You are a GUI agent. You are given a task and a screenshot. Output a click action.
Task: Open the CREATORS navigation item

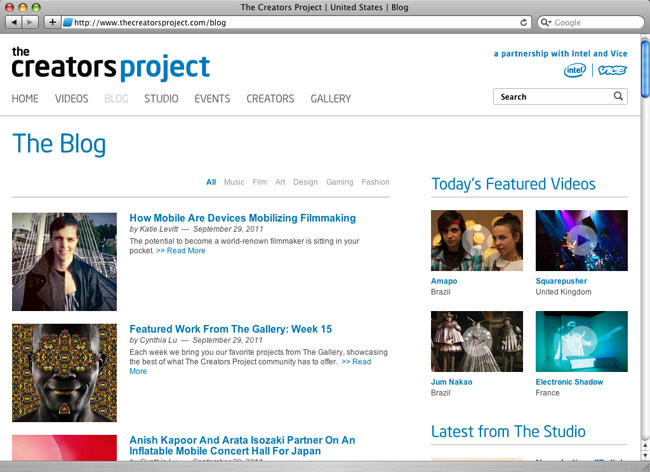[270, 99]
